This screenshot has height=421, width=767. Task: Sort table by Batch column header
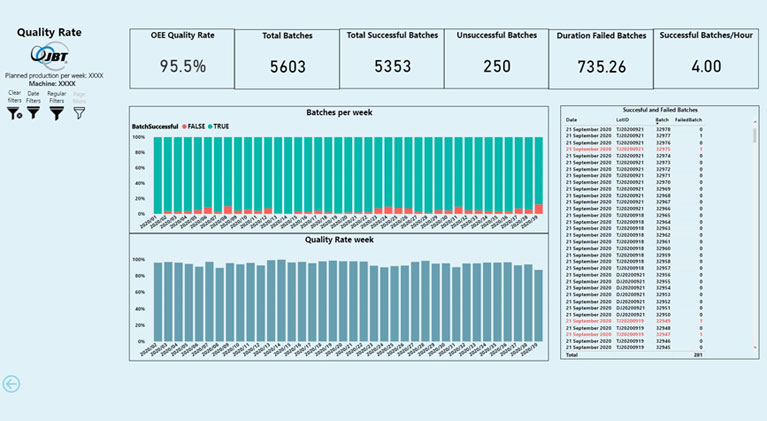tap(661, 119)
